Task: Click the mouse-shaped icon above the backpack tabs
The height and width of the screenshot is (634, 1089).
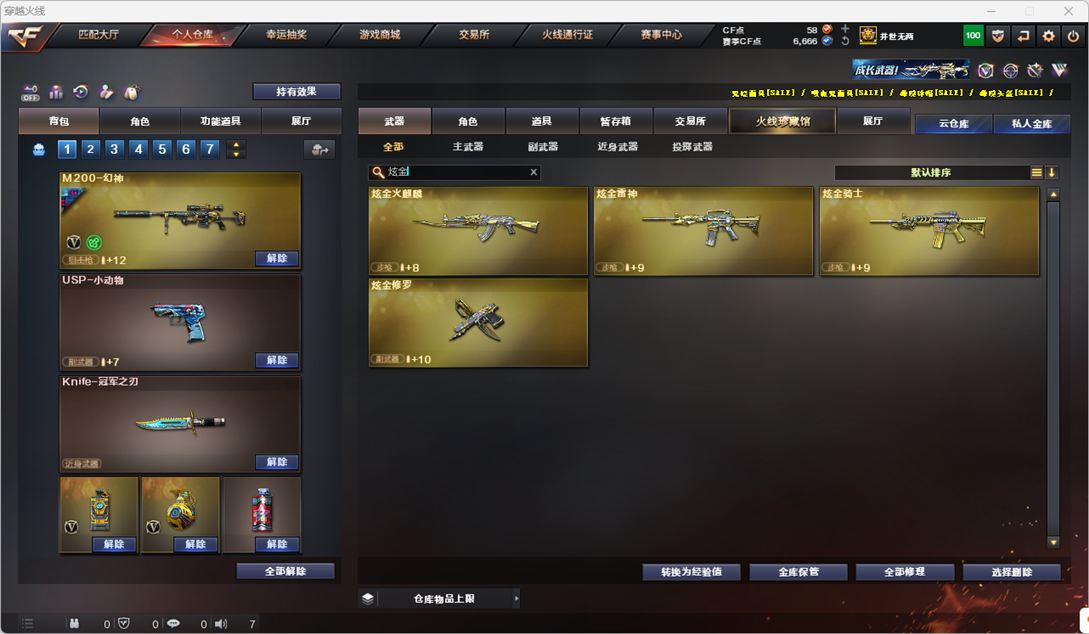Action: [131, 92]
